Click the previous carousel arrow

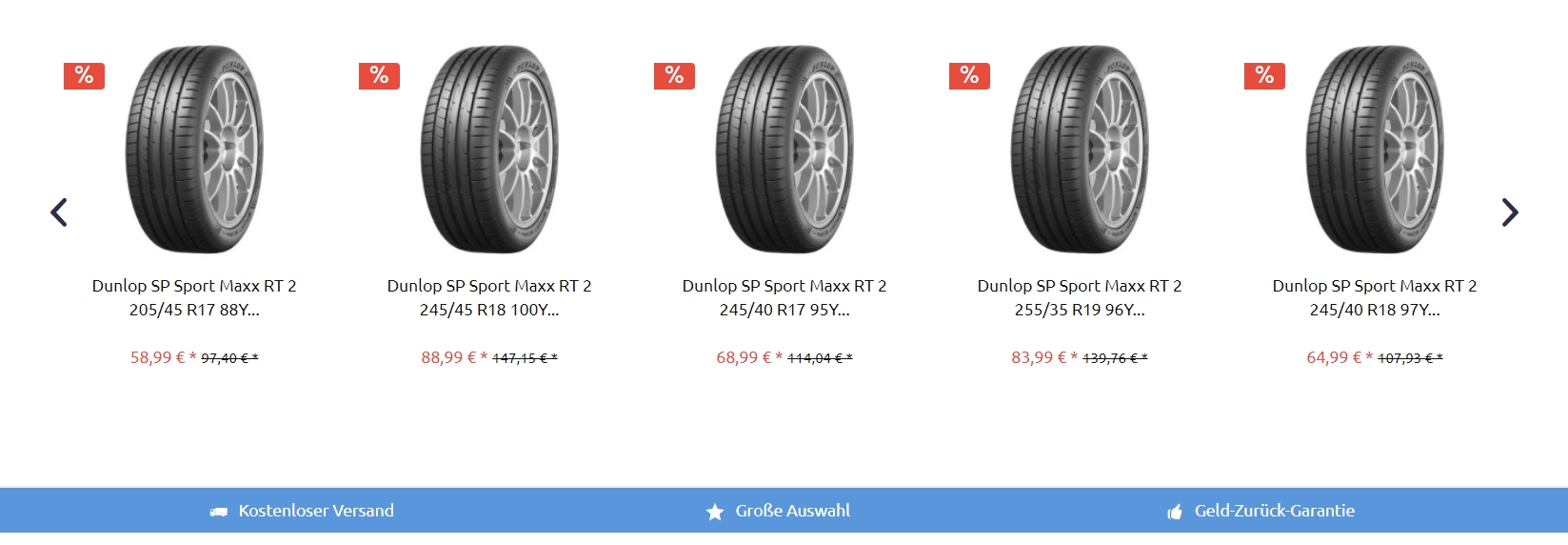(59, 212)
